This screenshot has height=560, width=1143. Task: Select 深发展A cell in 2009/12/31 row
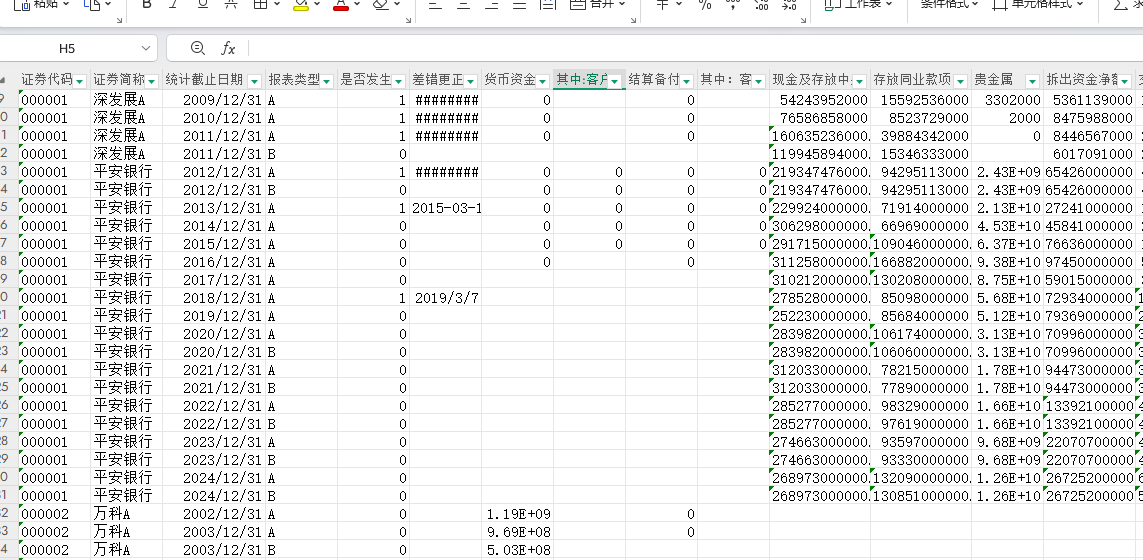tap(127, 100)
